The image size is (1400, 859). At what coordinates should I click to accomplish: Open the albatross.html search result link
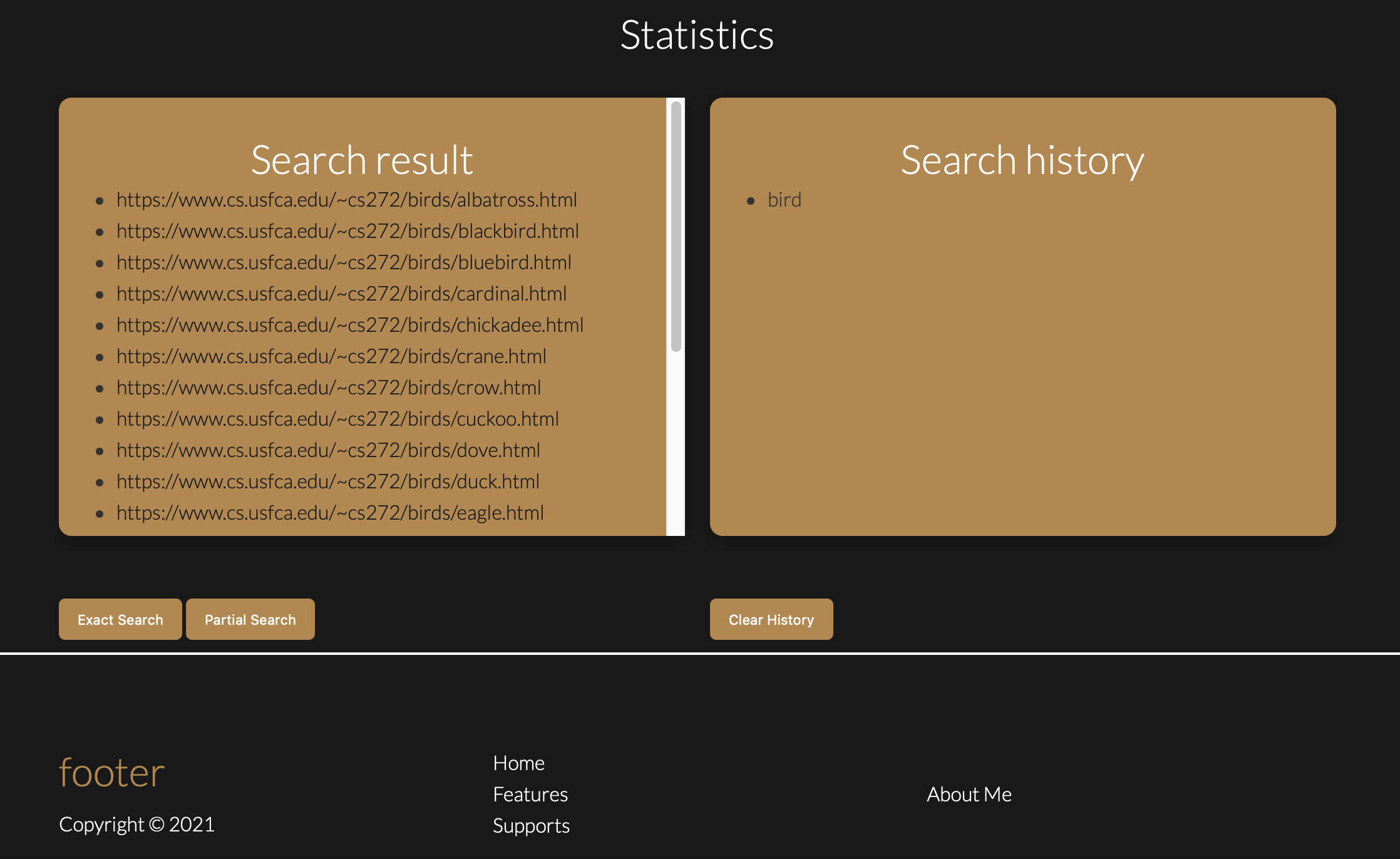[346, 200]
